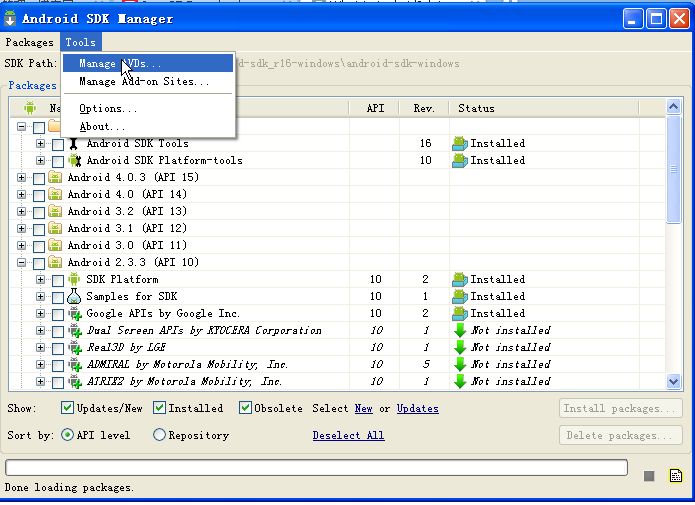Expand the Android 3.1 (API 12) node
Screen dimensions: 695x505
(x=21, y=228)
